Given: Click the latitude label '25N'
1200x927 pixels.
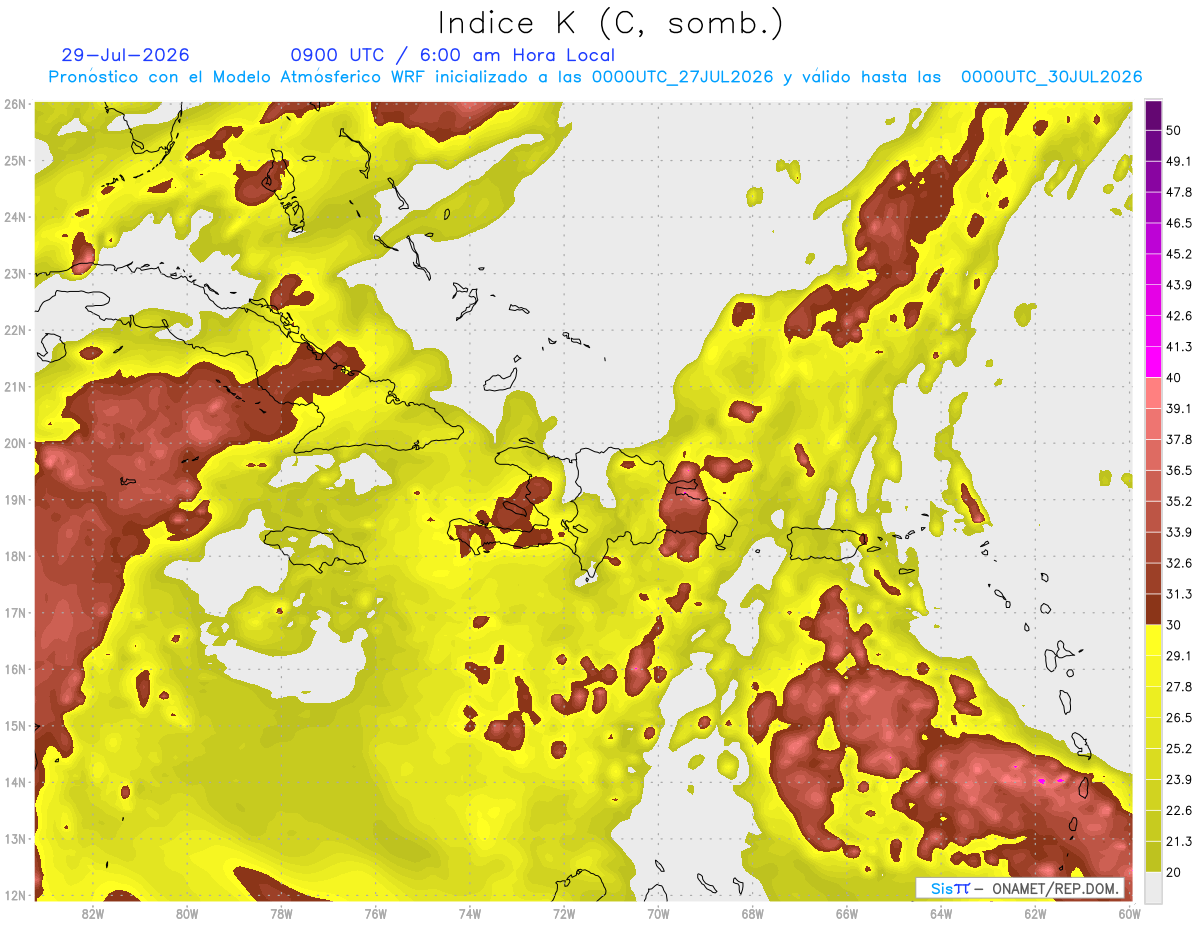Looking at the screenshot, I should click(15, 160).
